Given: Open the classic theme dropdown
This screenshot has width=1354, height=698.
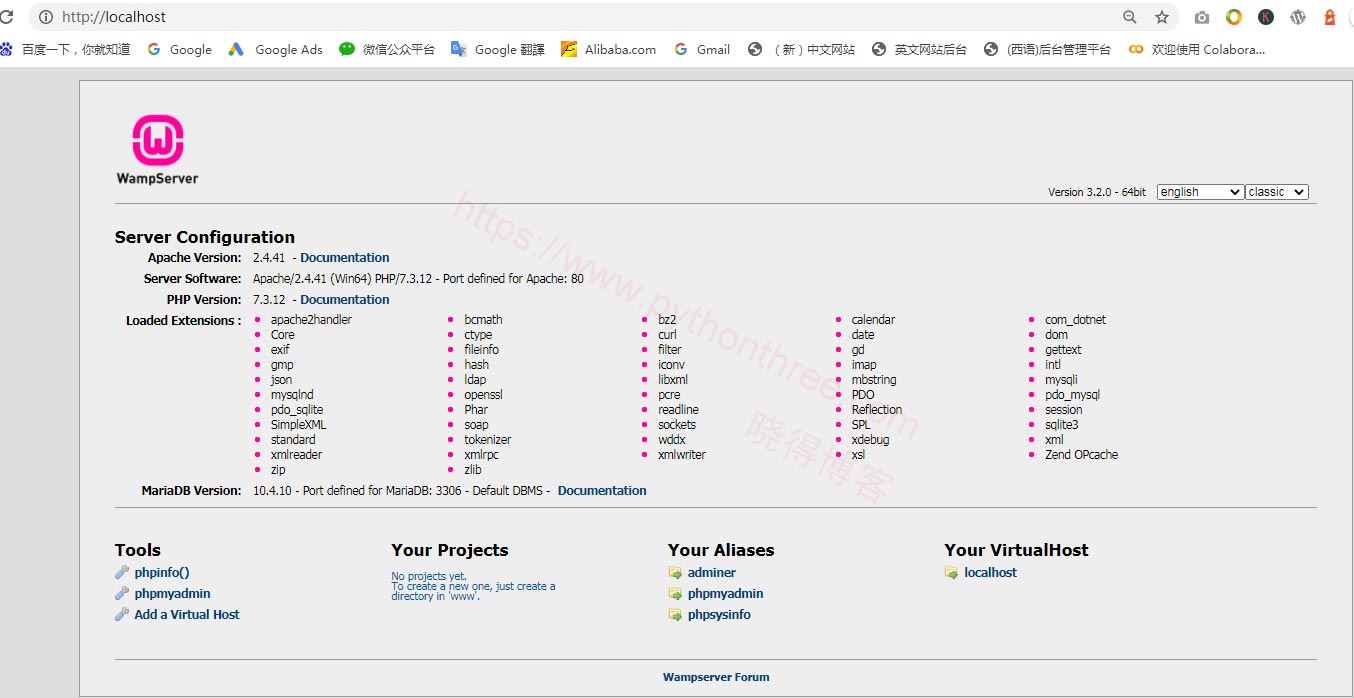Looking at the screenshot, I should tap(1277, 192).
